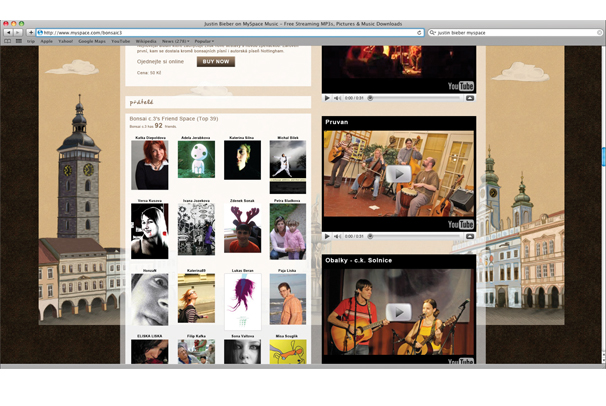Image resolution: width=606 pixels, height=406 pixels.
Task: Mute the top video using speaker icon
Action: [338, 98]
